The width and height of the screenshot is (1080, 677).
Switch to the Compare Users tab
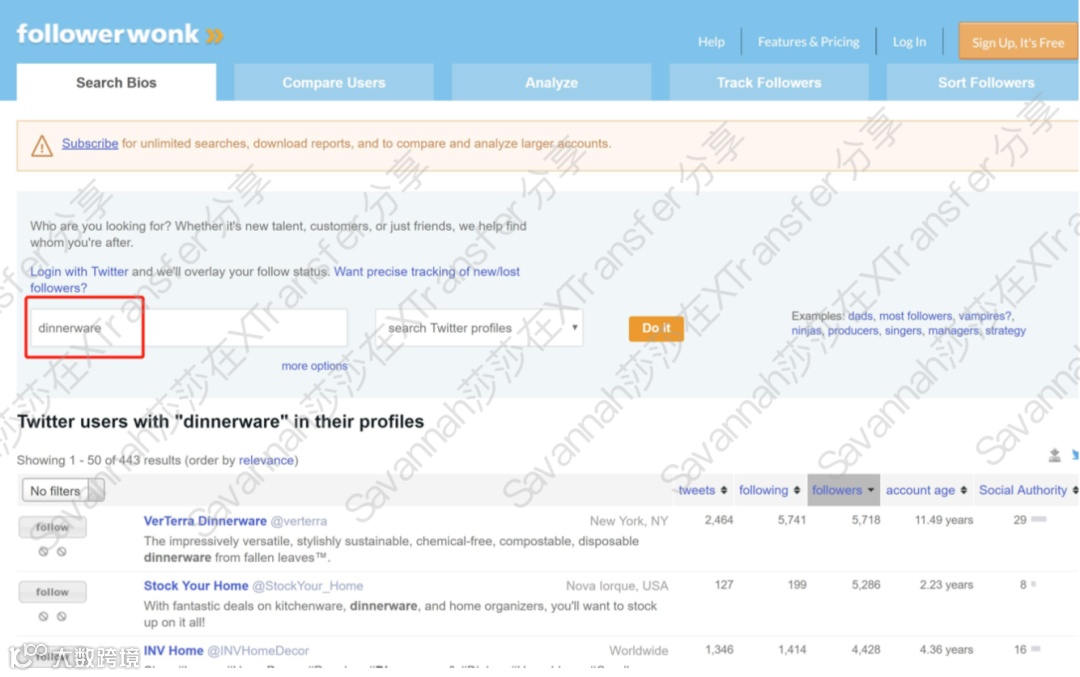(333, 83)
